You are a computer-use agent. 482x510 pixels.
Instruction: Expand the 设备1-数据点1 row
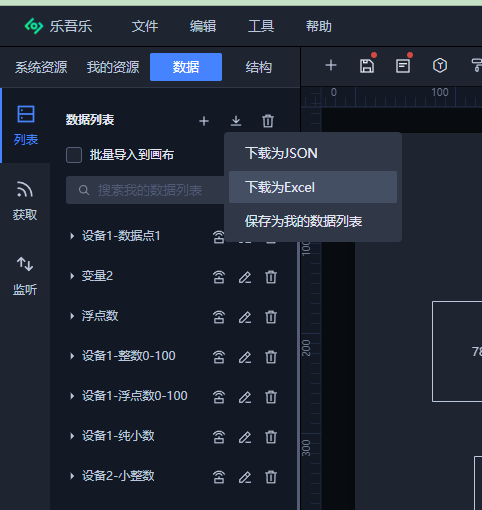point(72,236)
